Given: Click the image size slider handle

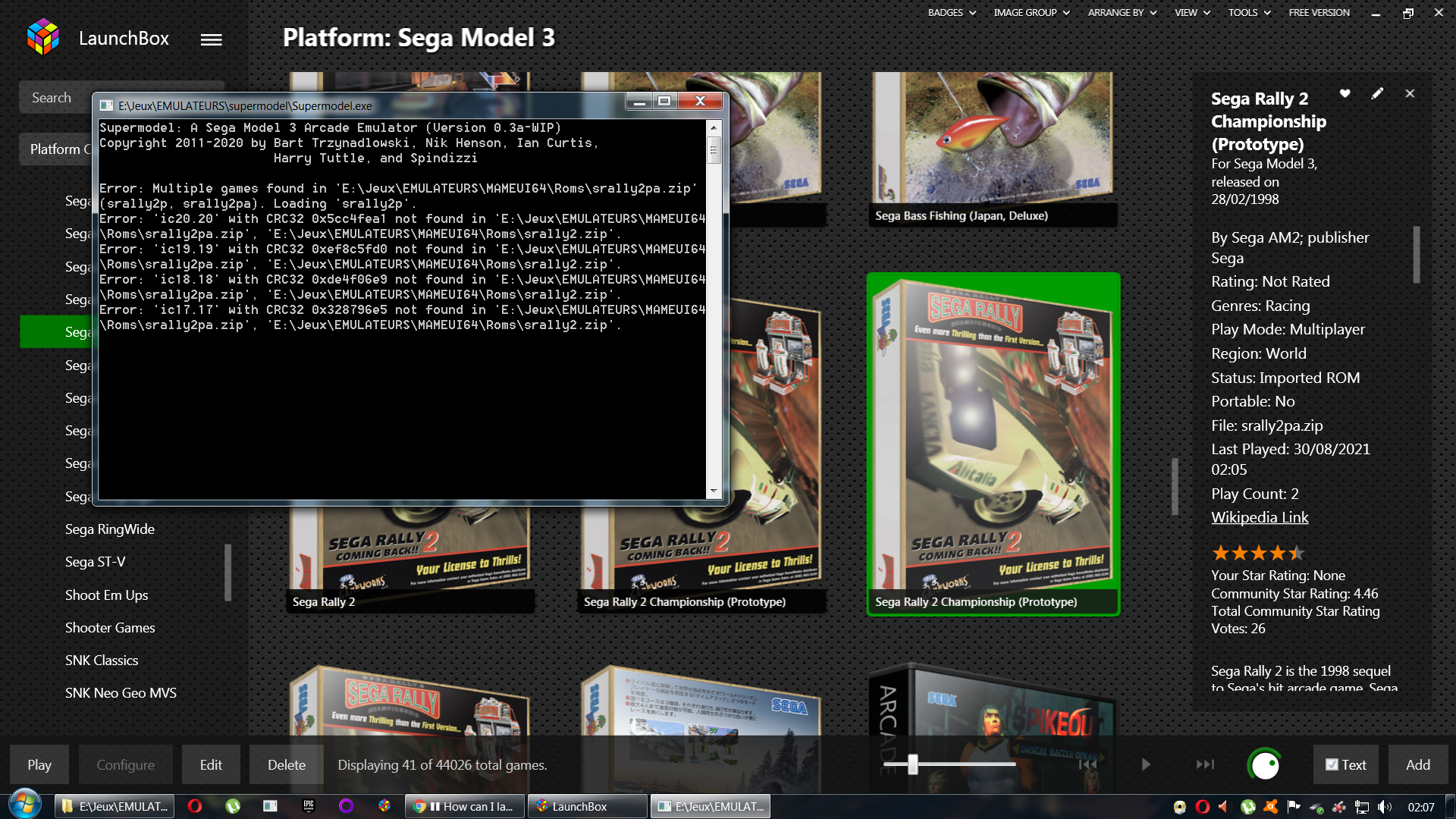Looking at the screenshot, I should [x=913, y=764].
